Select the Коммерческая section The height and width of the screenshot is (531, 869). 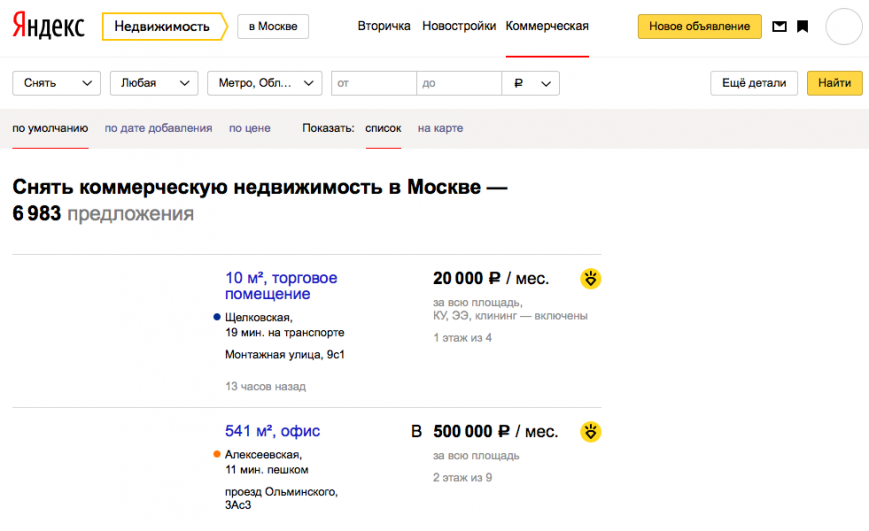(547, 26)
